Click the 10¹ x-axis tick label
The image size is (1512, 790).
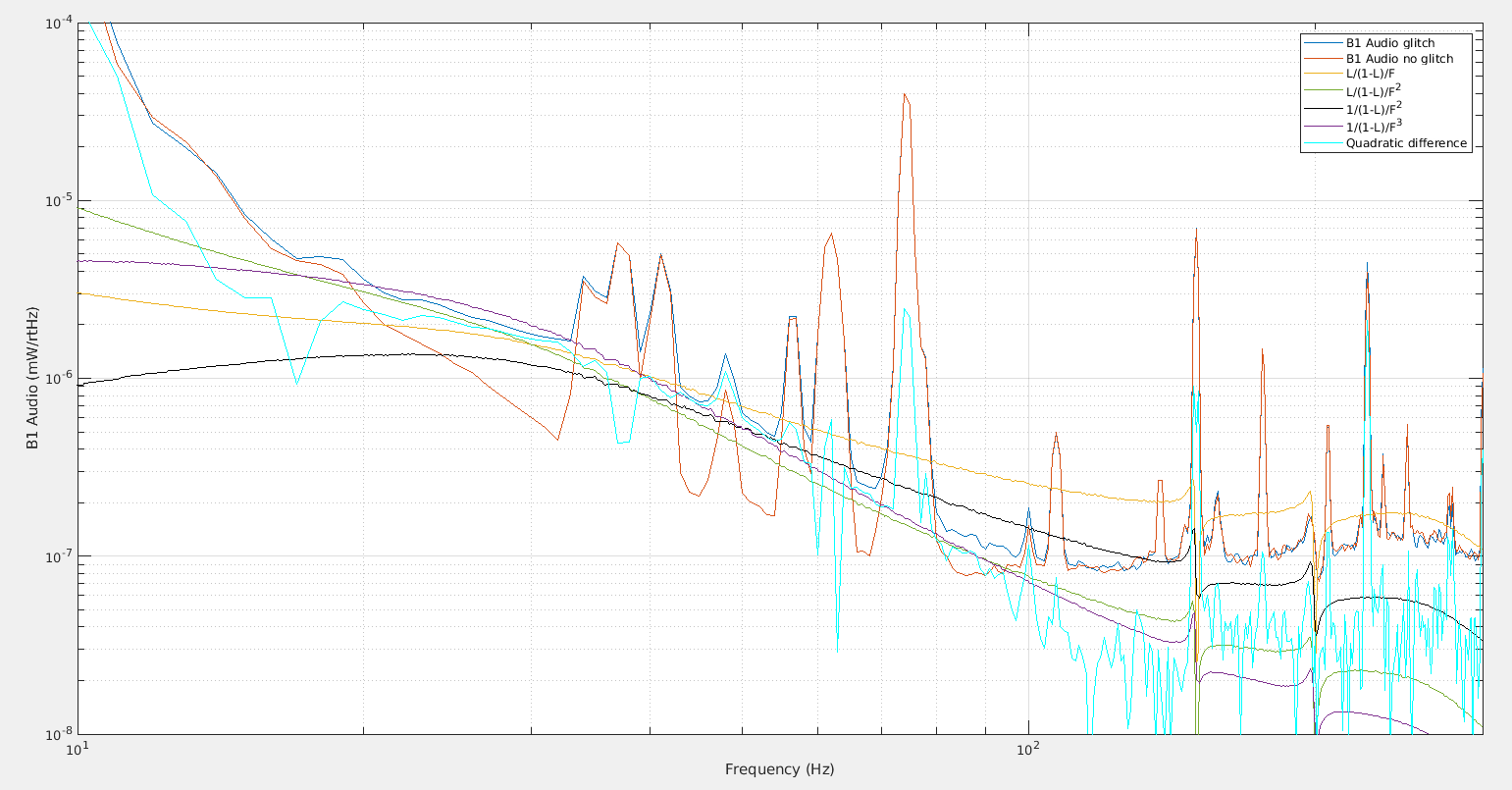click(x=76, y=749)
